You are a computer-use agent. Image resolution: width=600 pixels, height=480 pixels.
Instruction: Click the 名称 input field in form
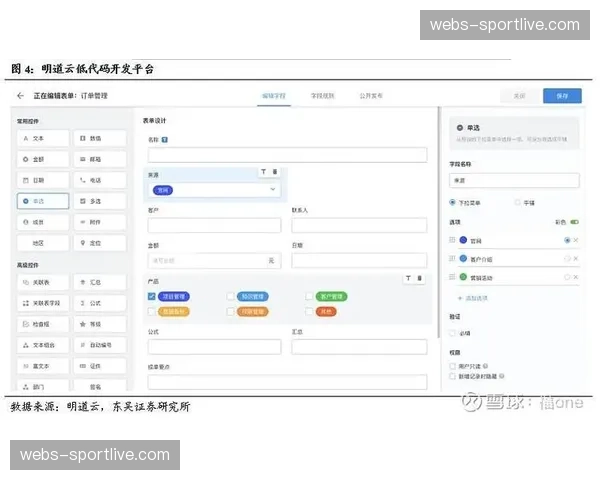(287, 155)
